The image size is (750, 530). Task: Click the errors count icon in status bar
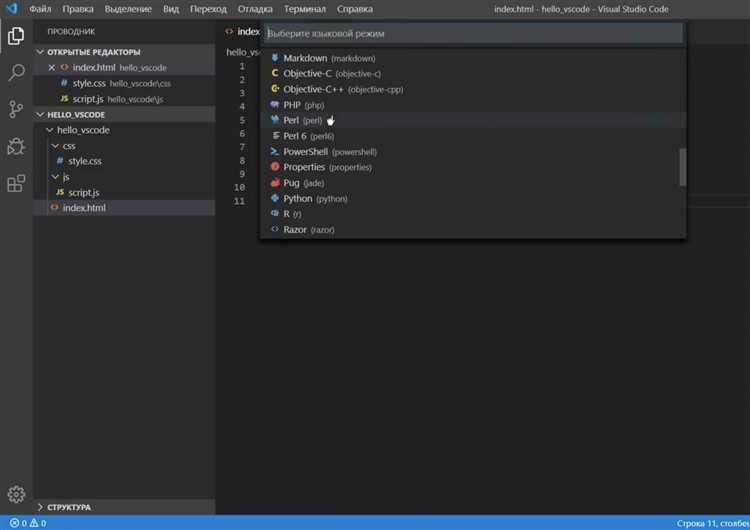tap(13, 523)
